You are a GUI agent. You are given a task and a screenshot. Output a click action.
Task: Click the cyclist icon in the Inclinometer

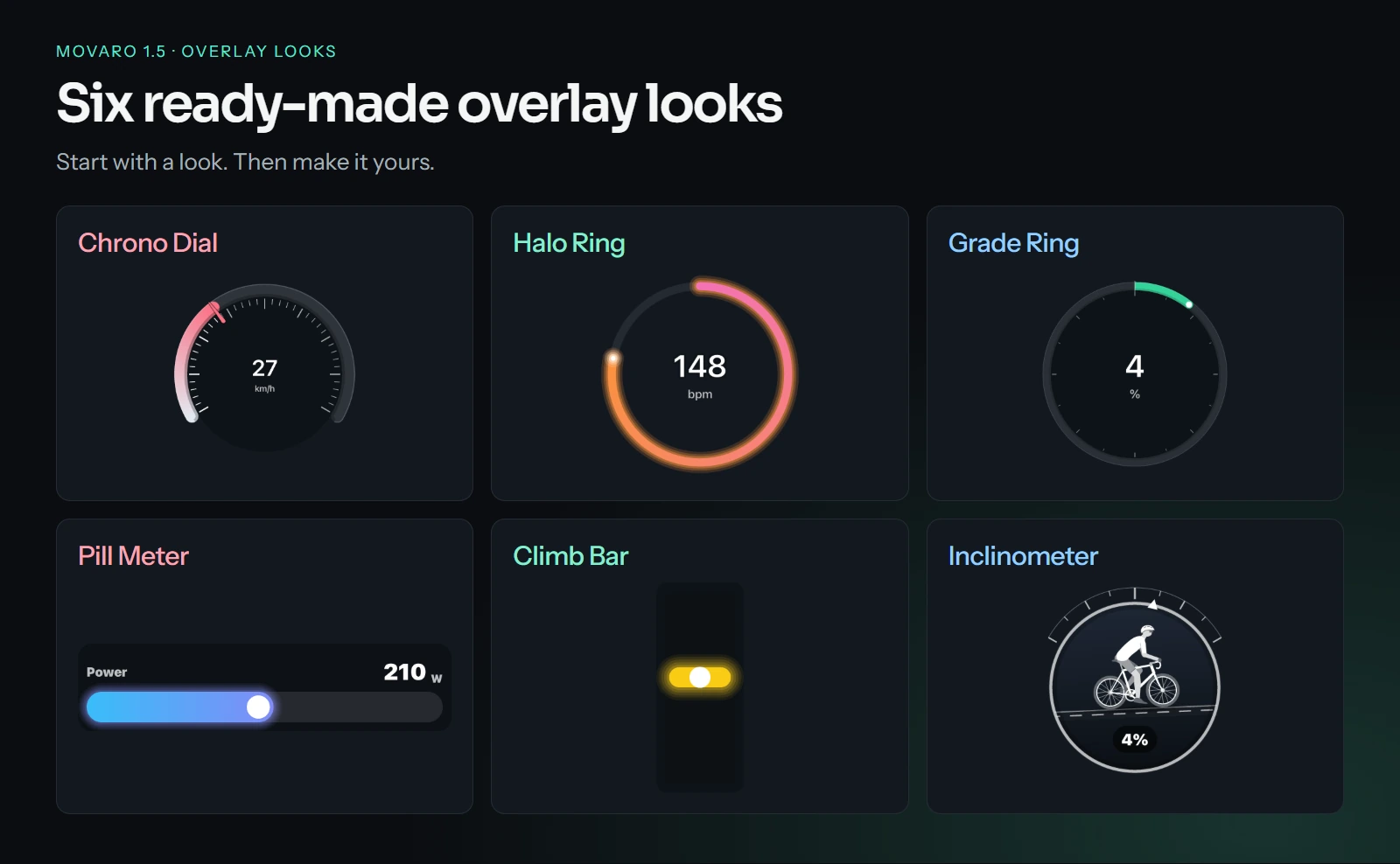(x=1137, y=666)
